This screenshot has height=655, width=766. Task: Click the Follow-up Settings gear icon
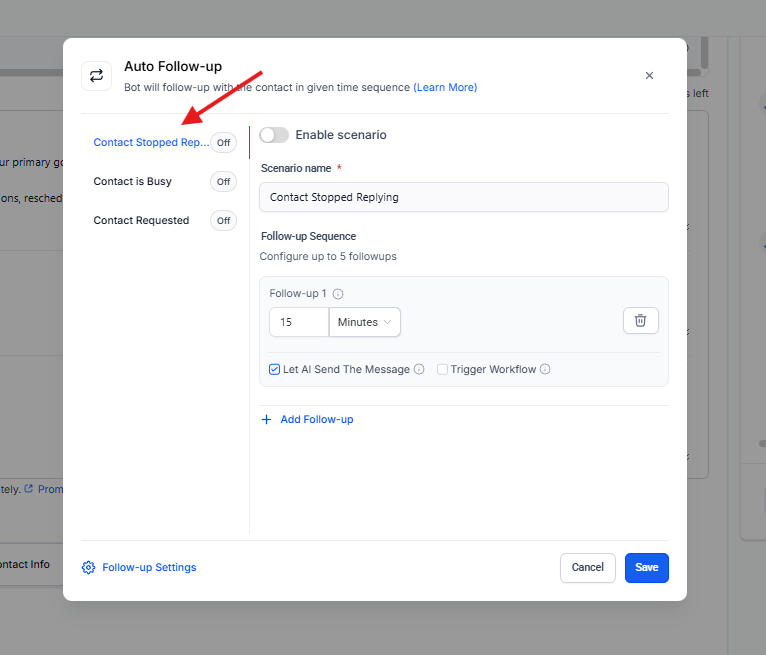(x=89, y=568)
